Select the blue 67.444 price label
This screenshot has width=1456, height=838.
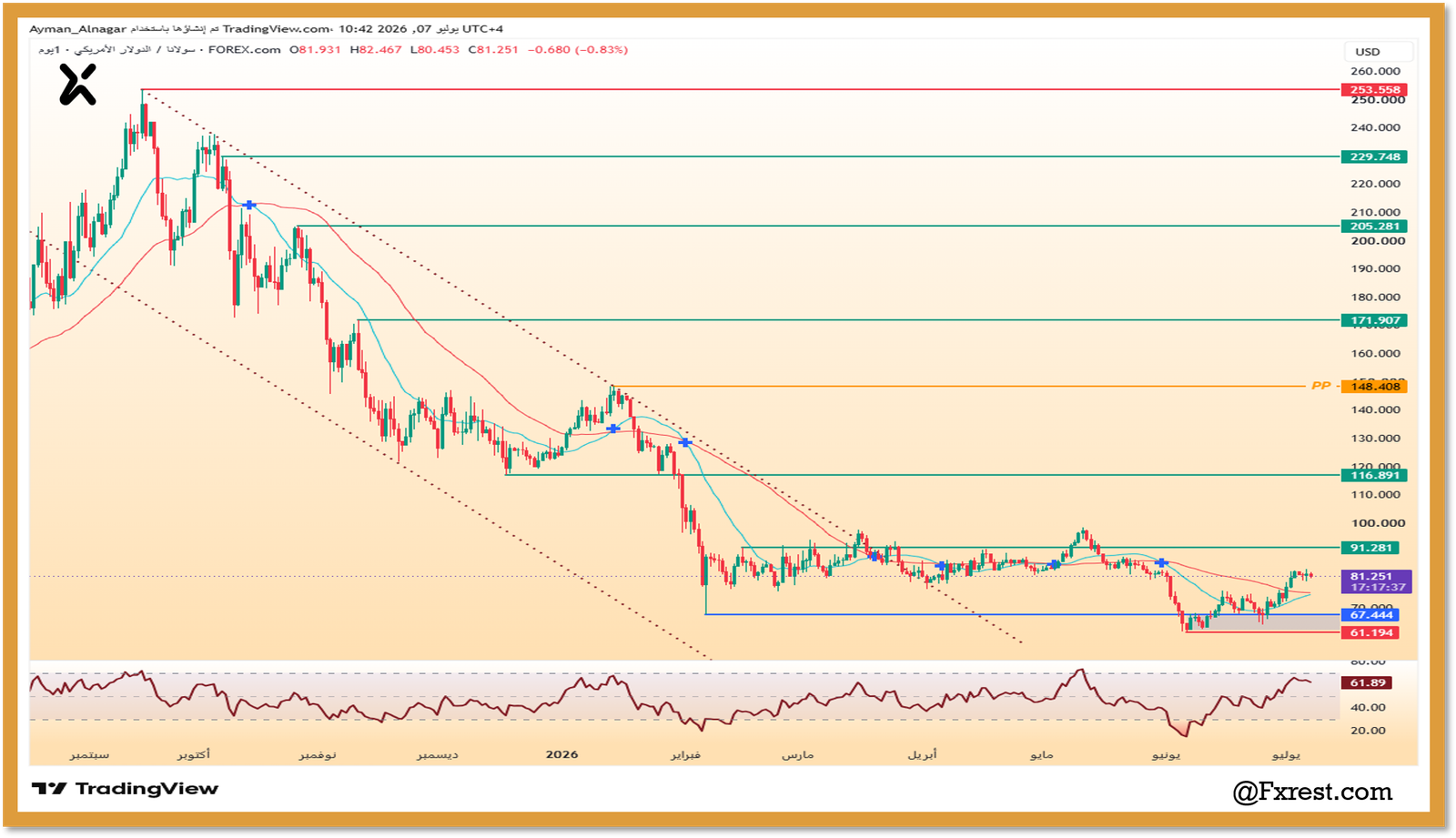click(1370, 615)
